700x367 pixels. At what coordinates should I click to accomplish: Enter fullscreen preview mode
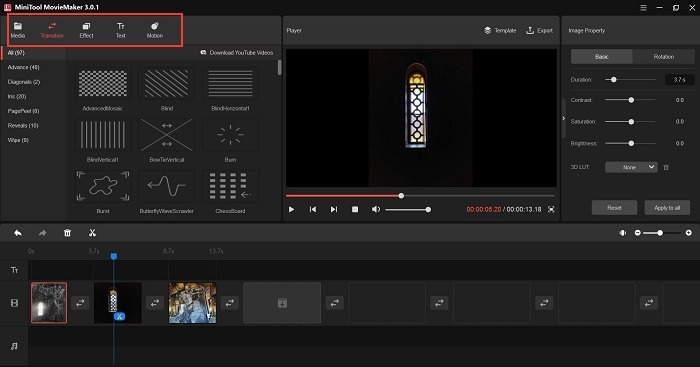[x=551, y=209]
